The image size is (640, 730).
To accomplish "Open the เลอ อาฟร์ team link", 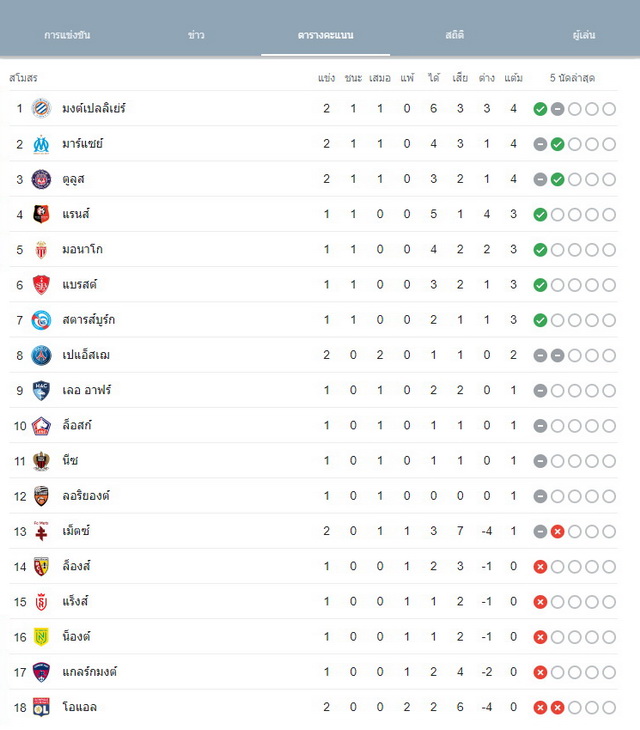I will coord(87,390).
